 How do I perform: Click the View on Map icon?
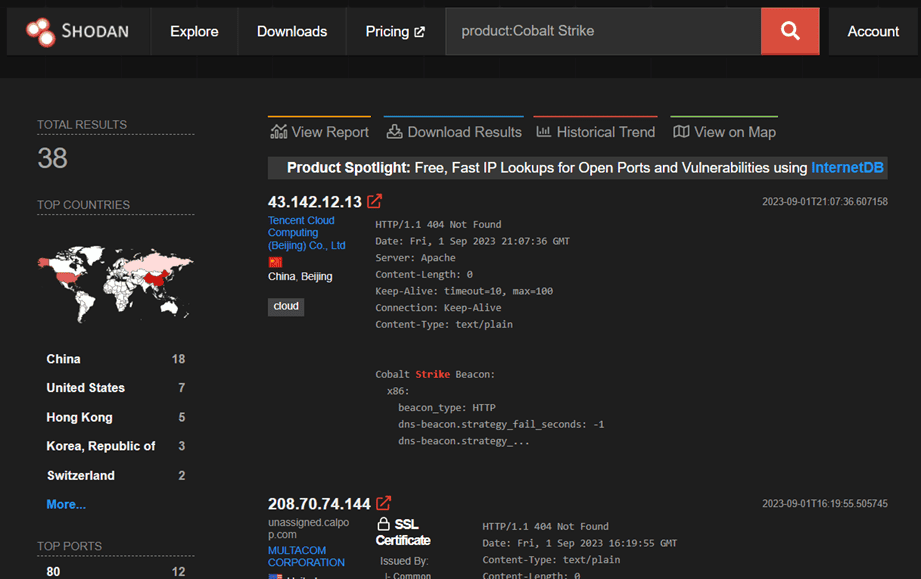click(x=681, y=132)
